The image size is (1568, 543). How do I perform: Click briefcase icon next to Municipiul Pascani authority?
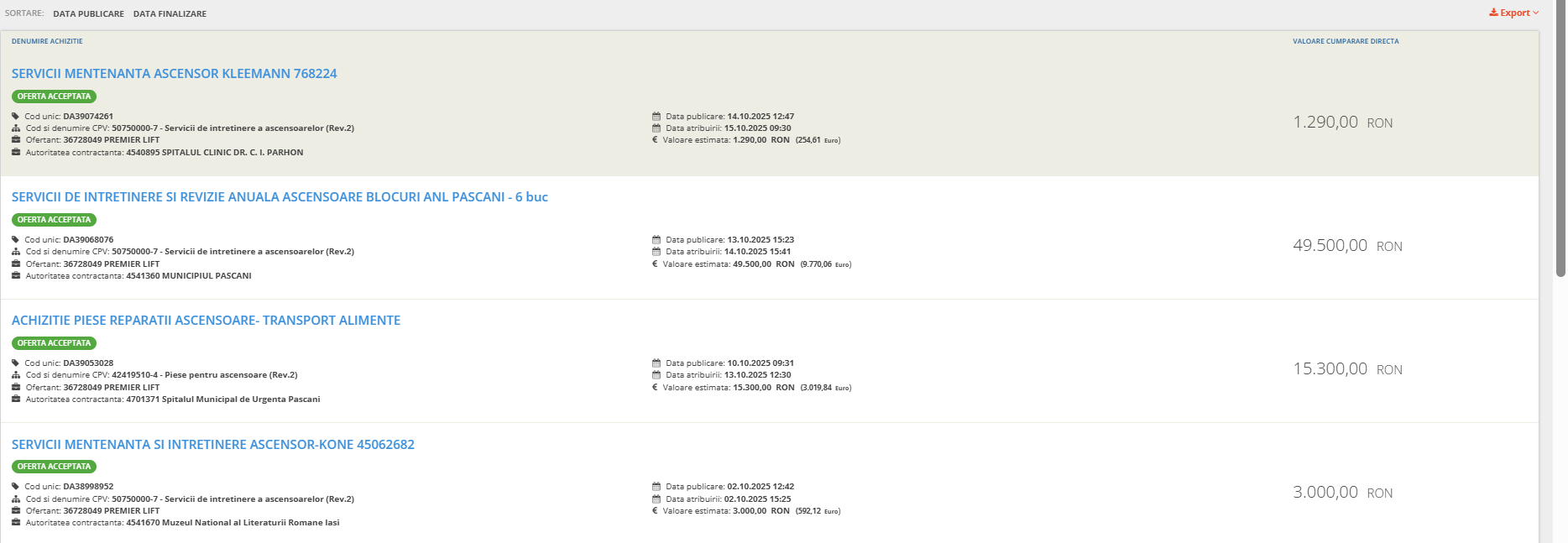coord(16,276)
